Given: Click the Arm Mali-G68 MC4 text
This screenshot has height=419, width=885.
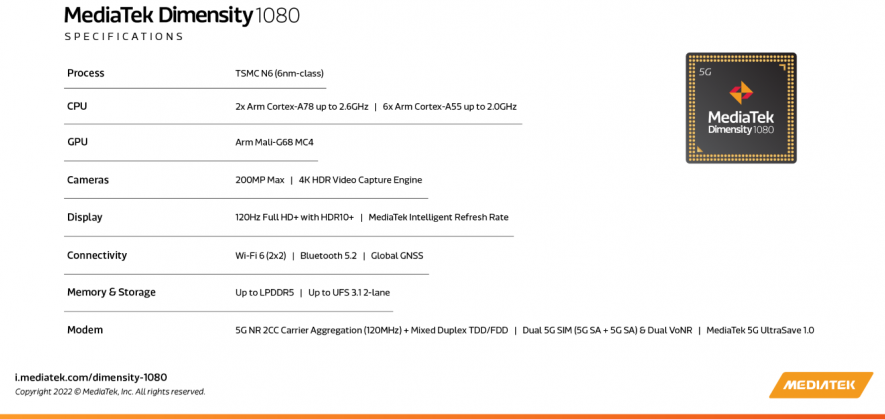Looking at the screenshot, I should point(274,142).
